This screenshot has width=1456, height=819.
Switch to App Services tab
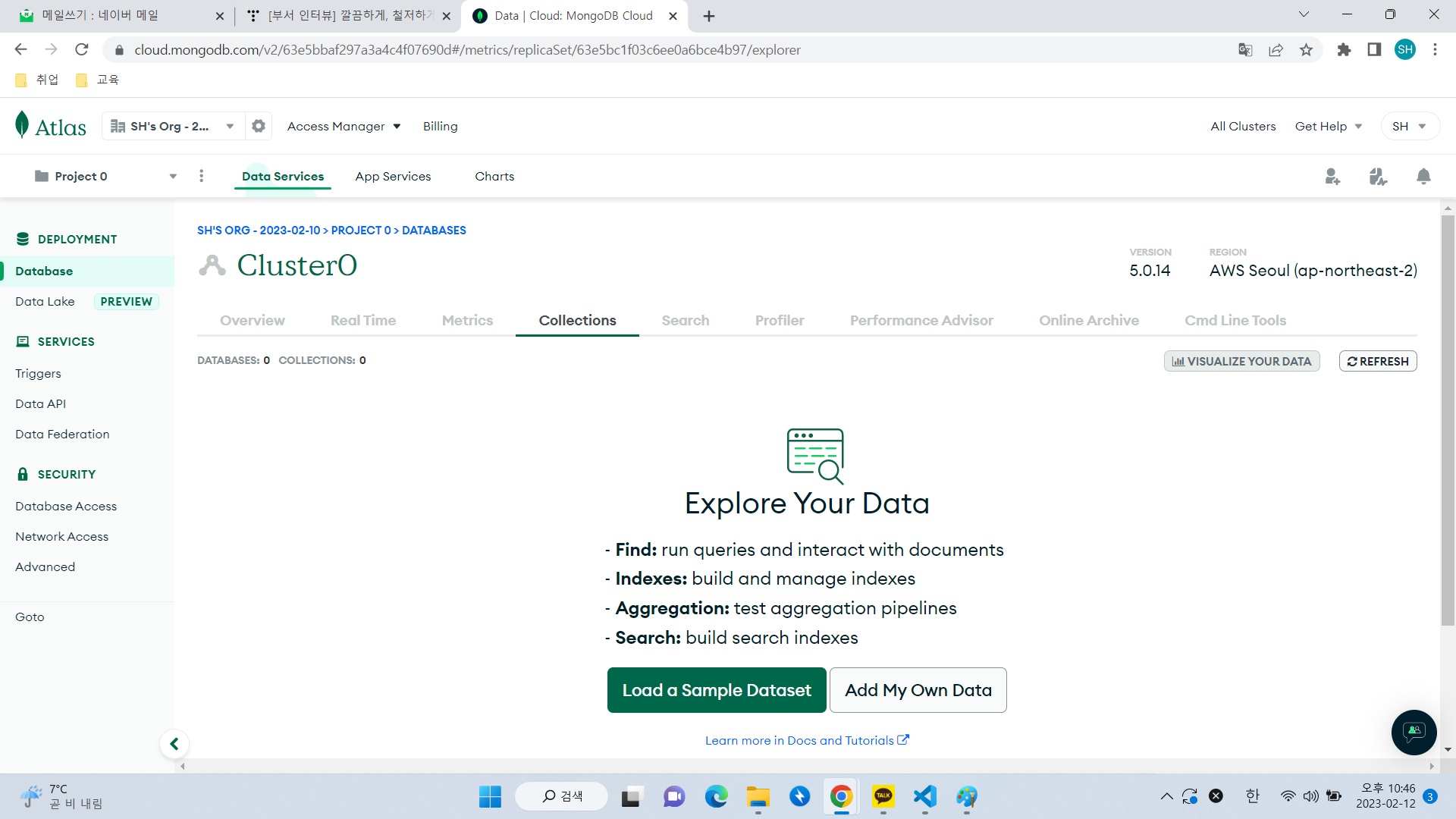393,177
